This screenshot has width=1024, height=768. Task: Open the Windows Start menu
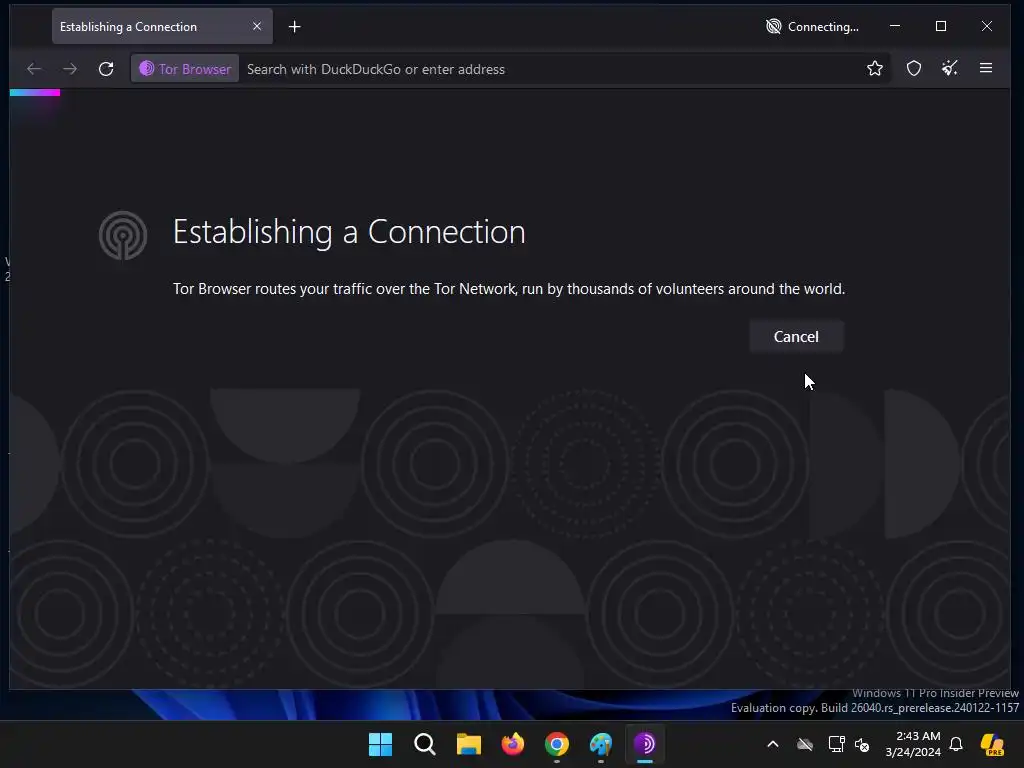coord(381,744)
